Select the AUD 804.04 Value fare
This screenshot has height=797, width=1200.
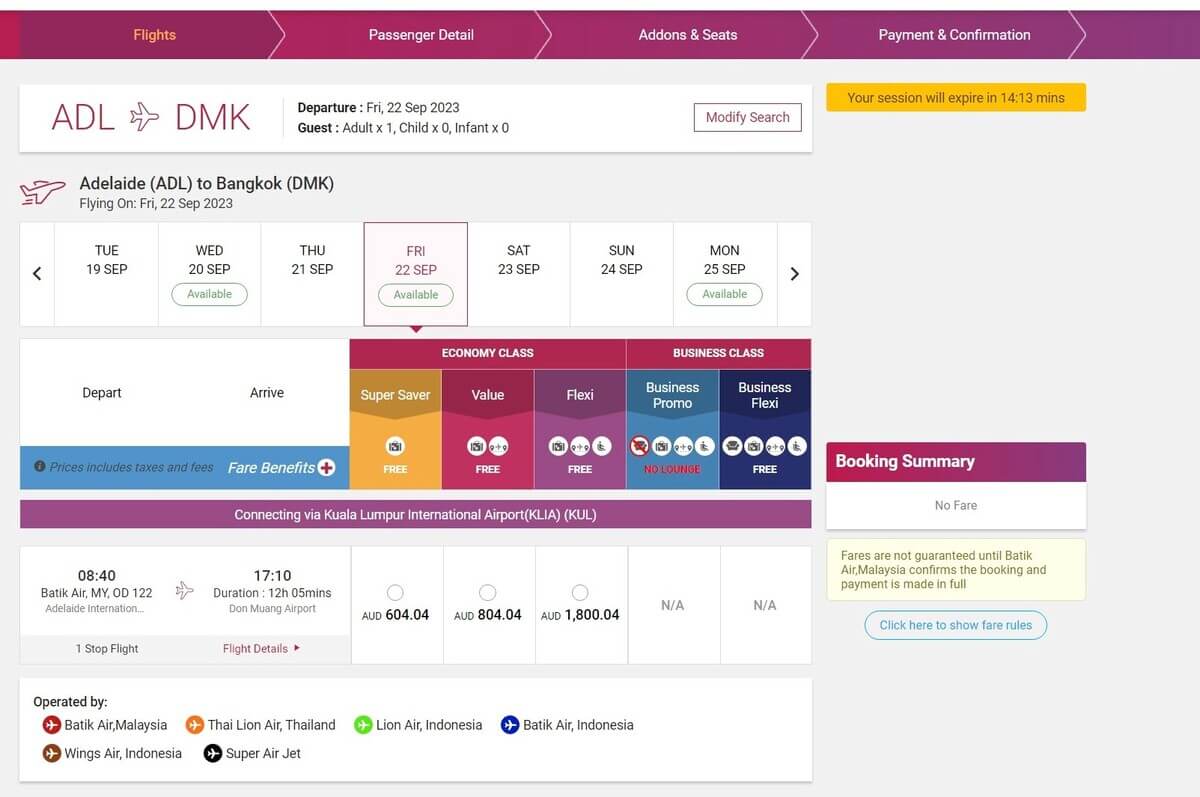(487, 593)
